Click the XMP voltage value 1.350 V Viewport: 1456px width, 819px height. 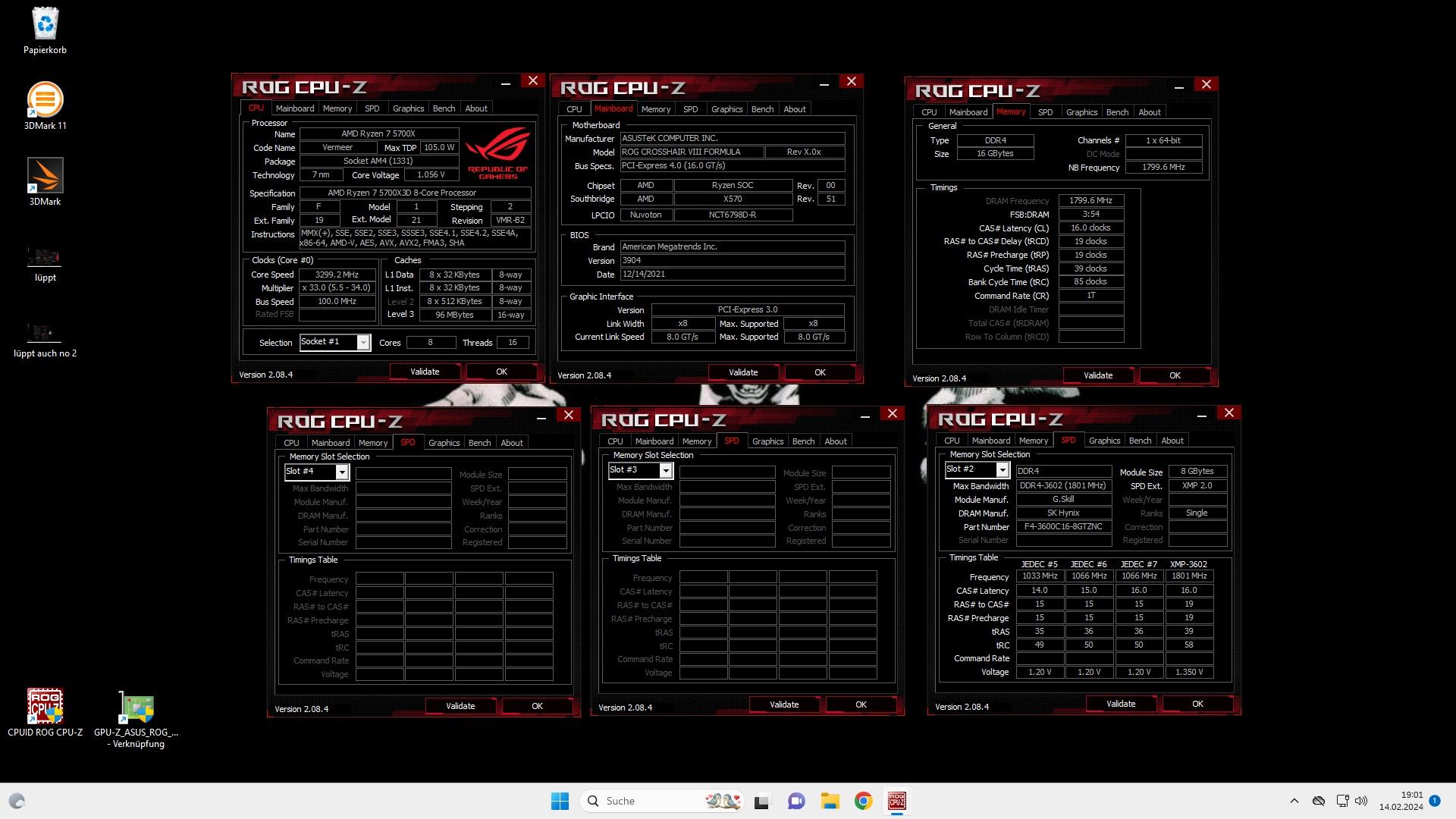pyautogui.click(x=1188, y=672)
